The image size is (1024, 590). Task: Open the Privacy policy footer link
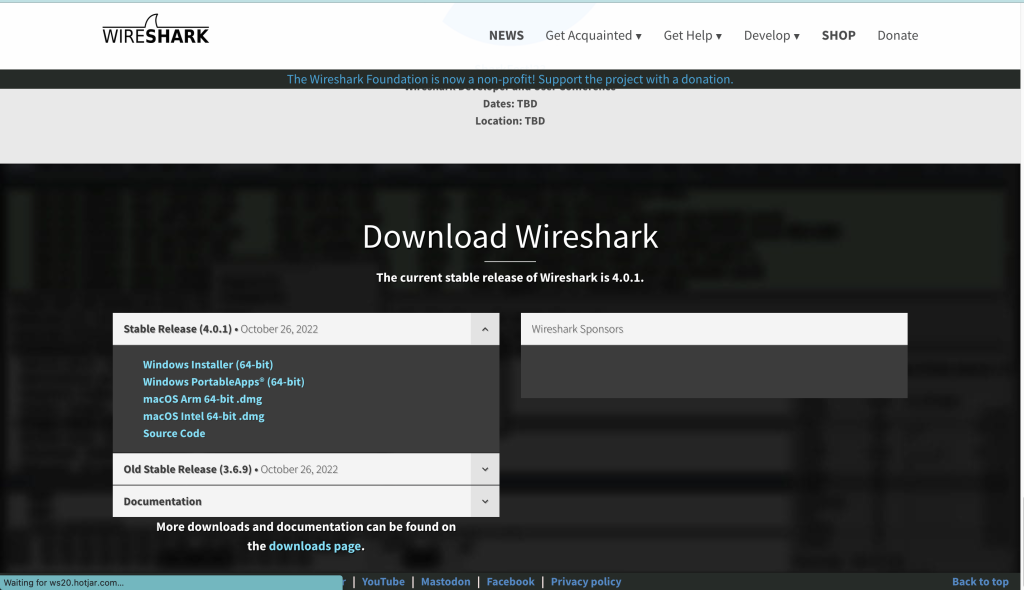point(586,581)
